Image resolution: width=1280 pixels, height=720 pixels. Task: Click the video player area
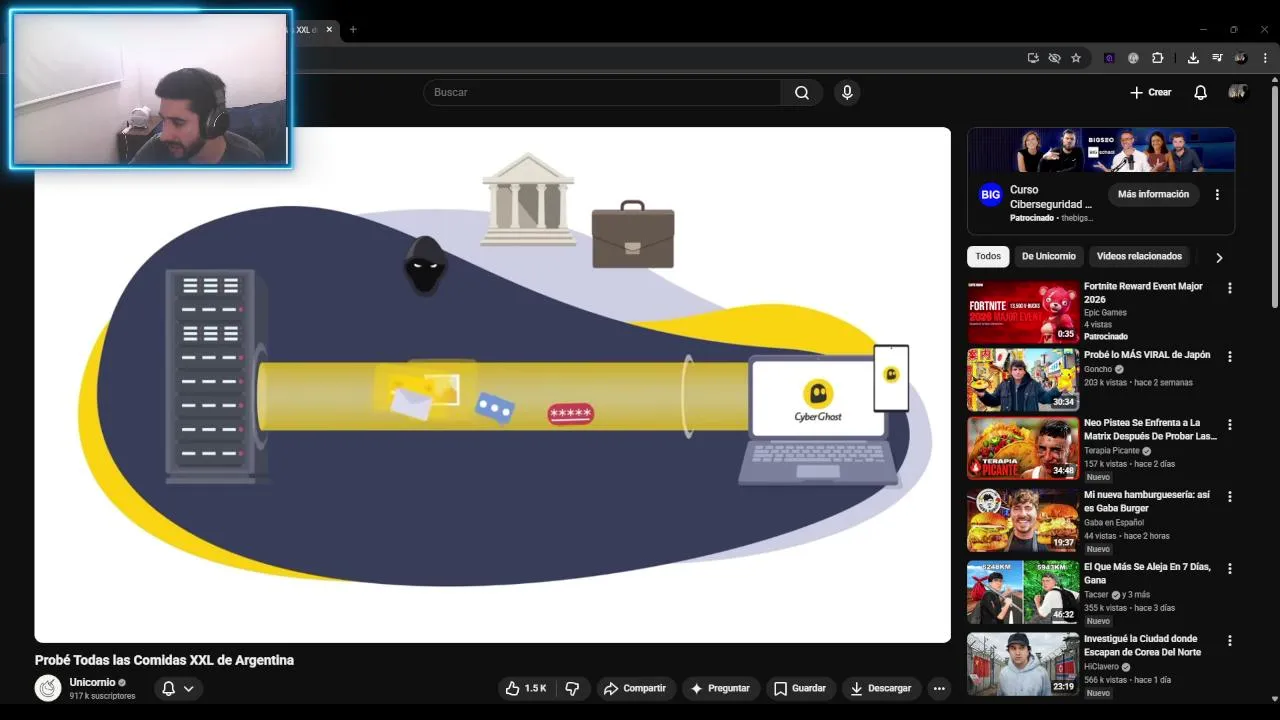[492, 385]
